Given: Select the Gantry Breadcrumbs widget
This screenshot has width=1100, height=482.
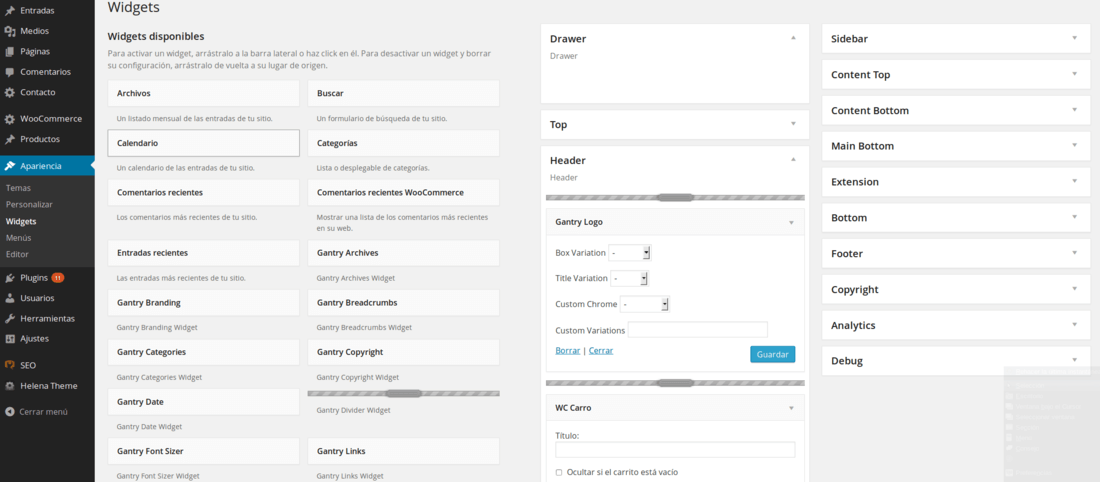Looking at the screenshot, I should pos(403,302).
